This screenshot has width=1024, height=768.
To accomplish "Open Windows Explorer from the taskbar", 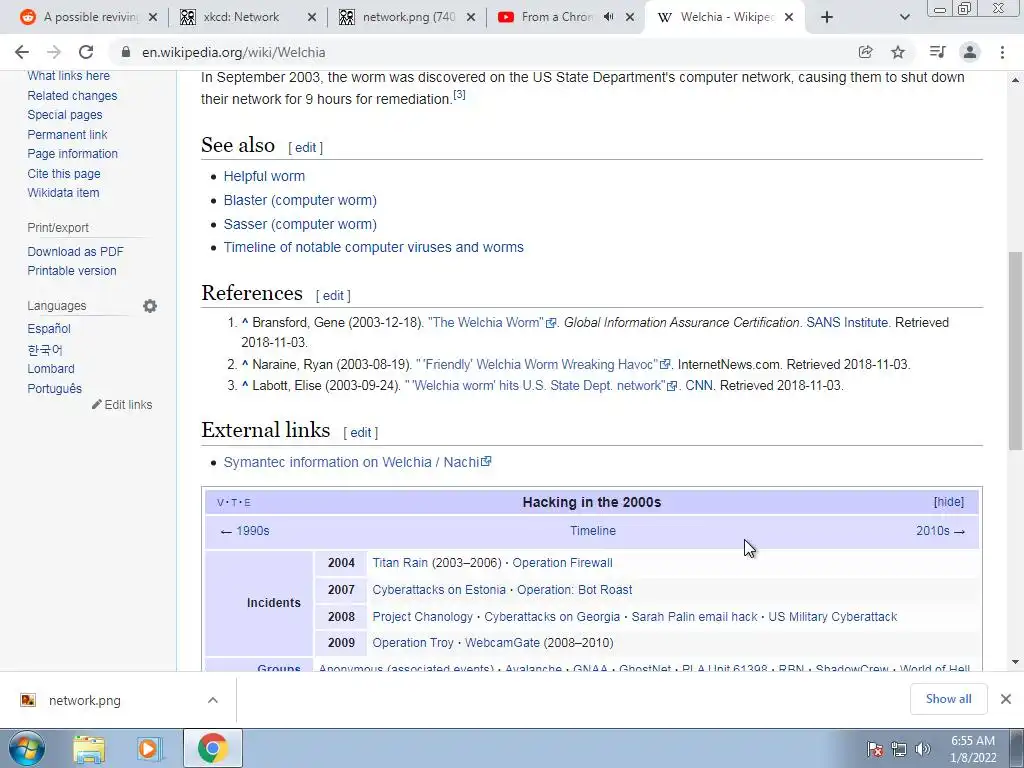I will point(89,749).
